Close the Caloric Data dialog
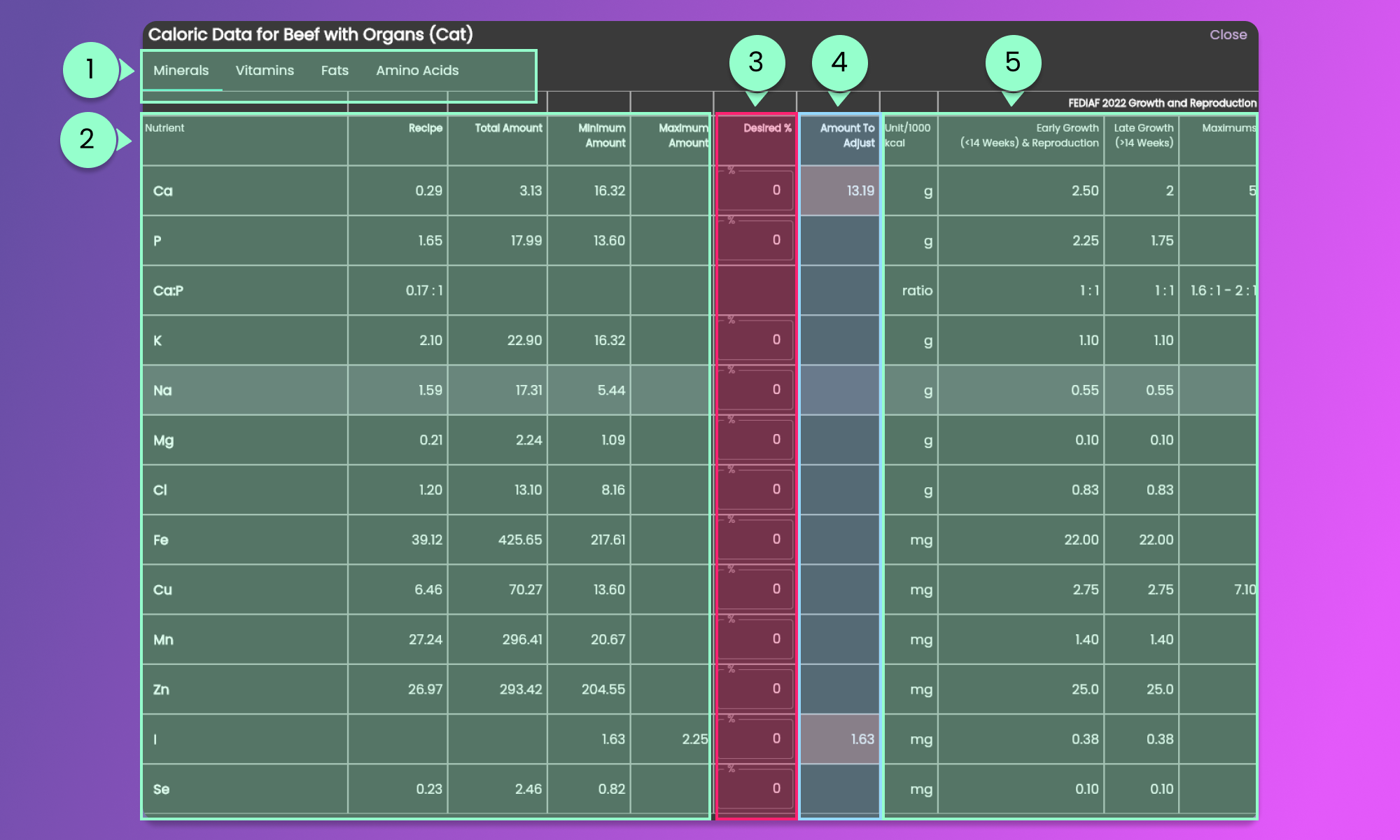The height and width of the screenshot is (840, 1400). click(x=1228, y=35)
